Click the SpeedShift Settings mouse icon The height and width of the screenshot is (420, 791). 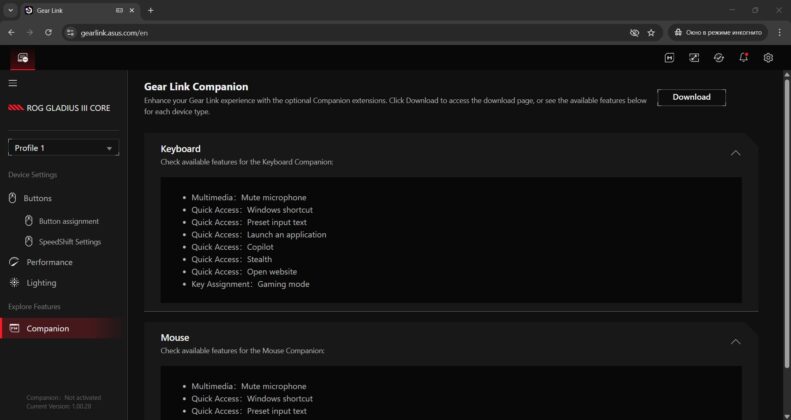(29, 242)
